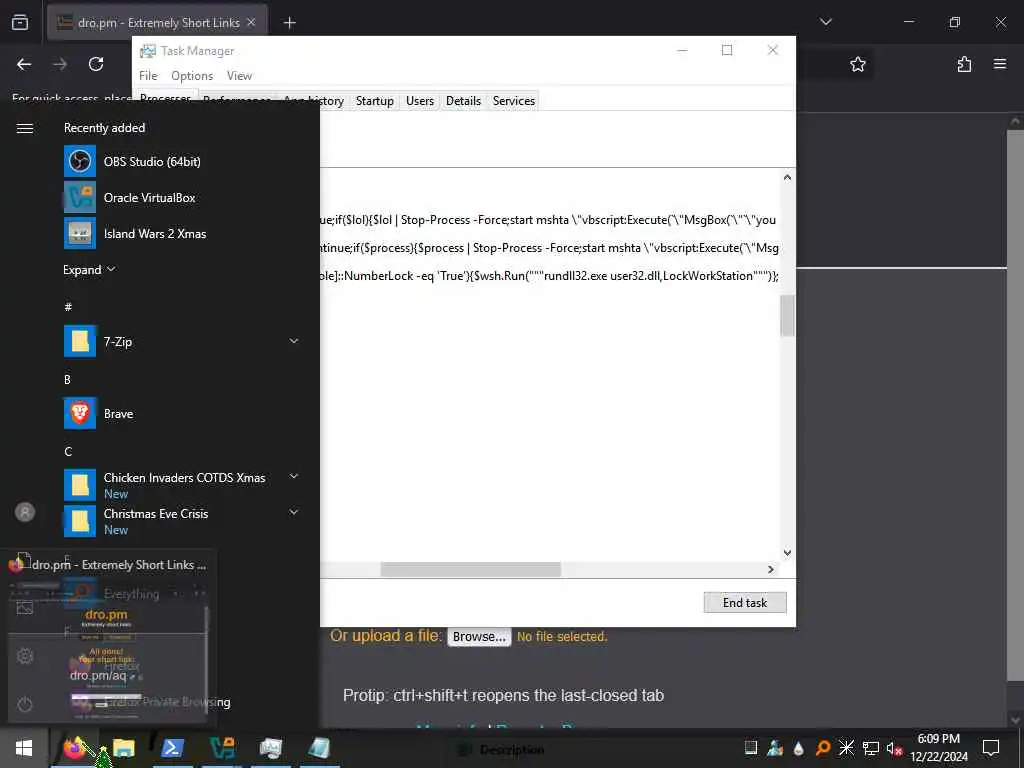Click the 'C' letter group header
This screenshot has height=768, width=1024.
68,451
